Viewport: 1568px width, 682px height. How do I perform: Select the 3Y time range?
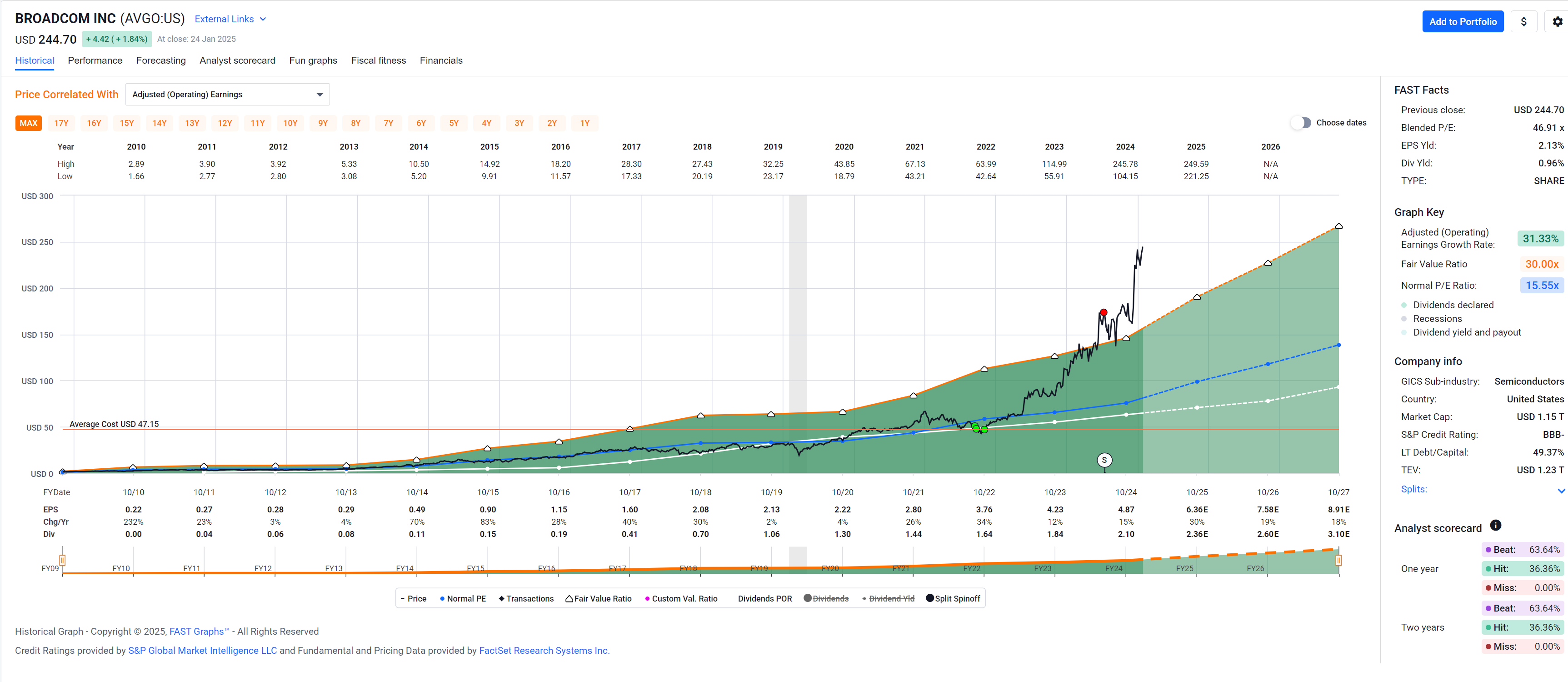[x=519, y=123]
